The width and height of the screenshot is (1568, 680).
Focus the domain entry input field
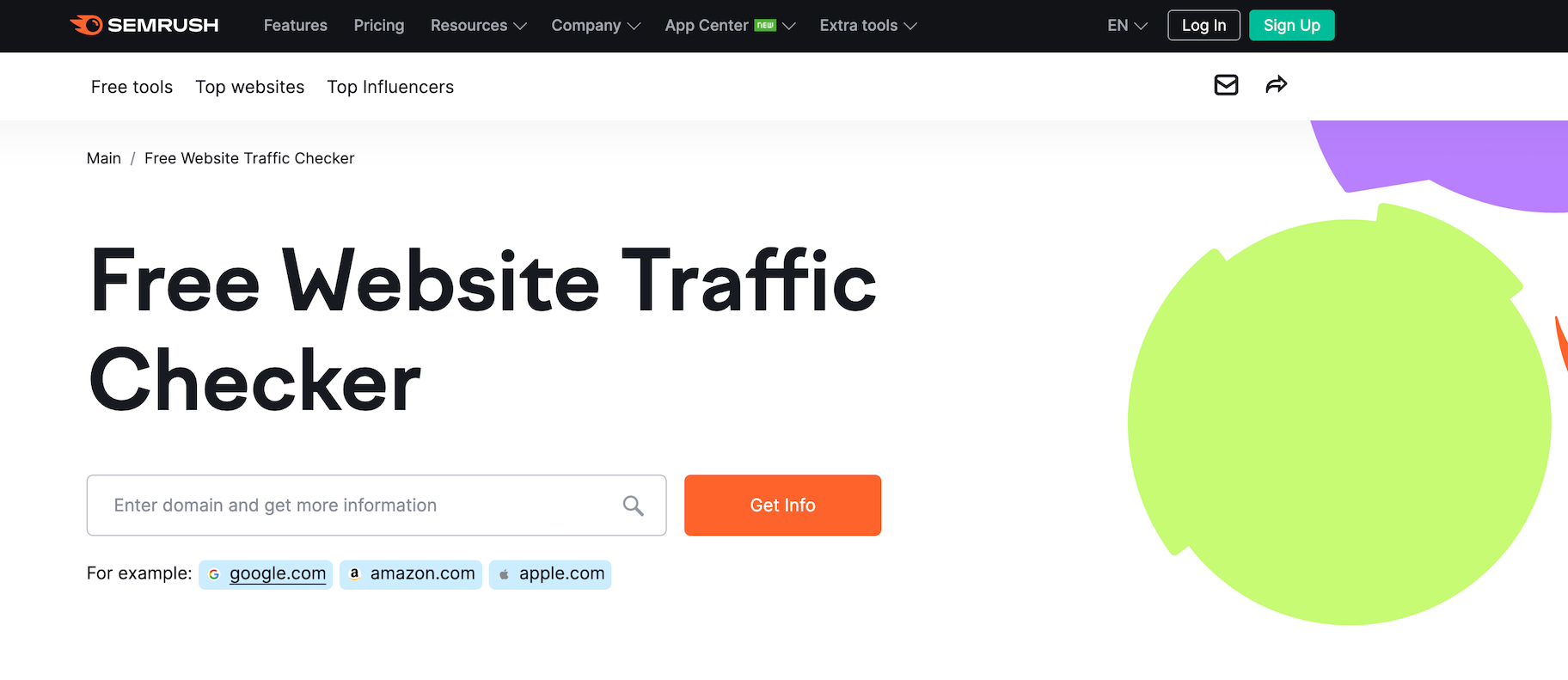click(361, 505)
